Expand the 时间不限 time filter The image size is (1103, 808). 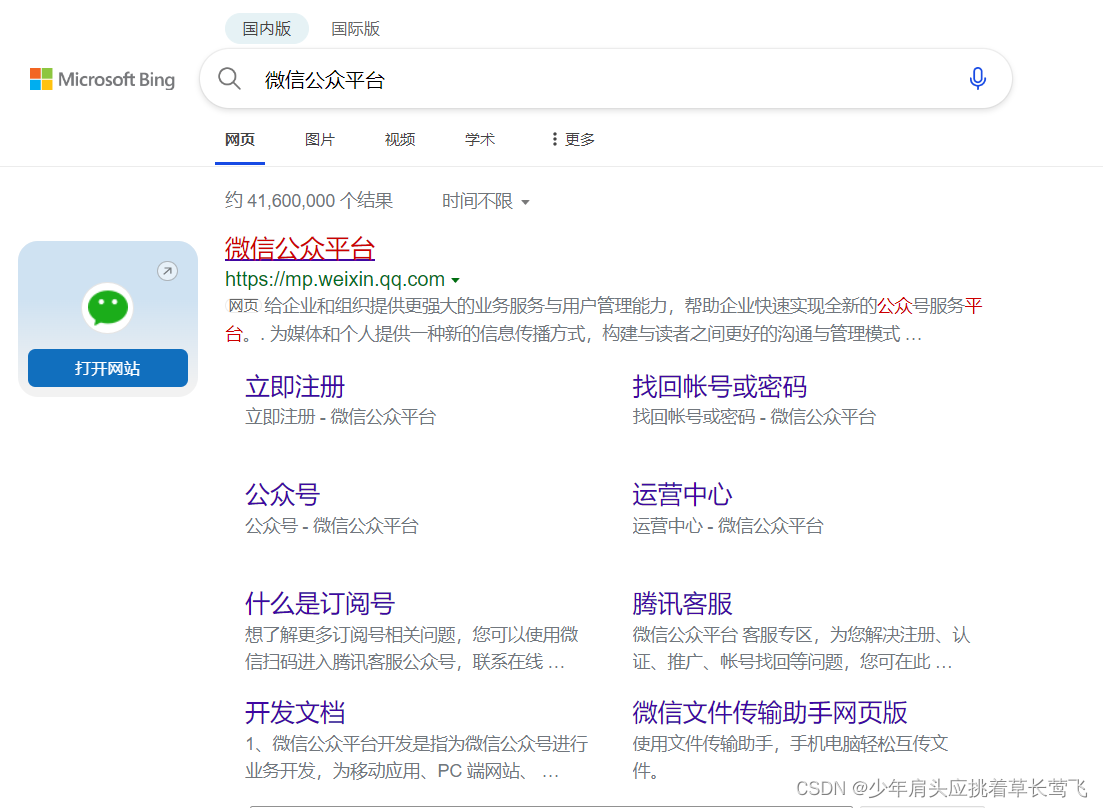485,201
